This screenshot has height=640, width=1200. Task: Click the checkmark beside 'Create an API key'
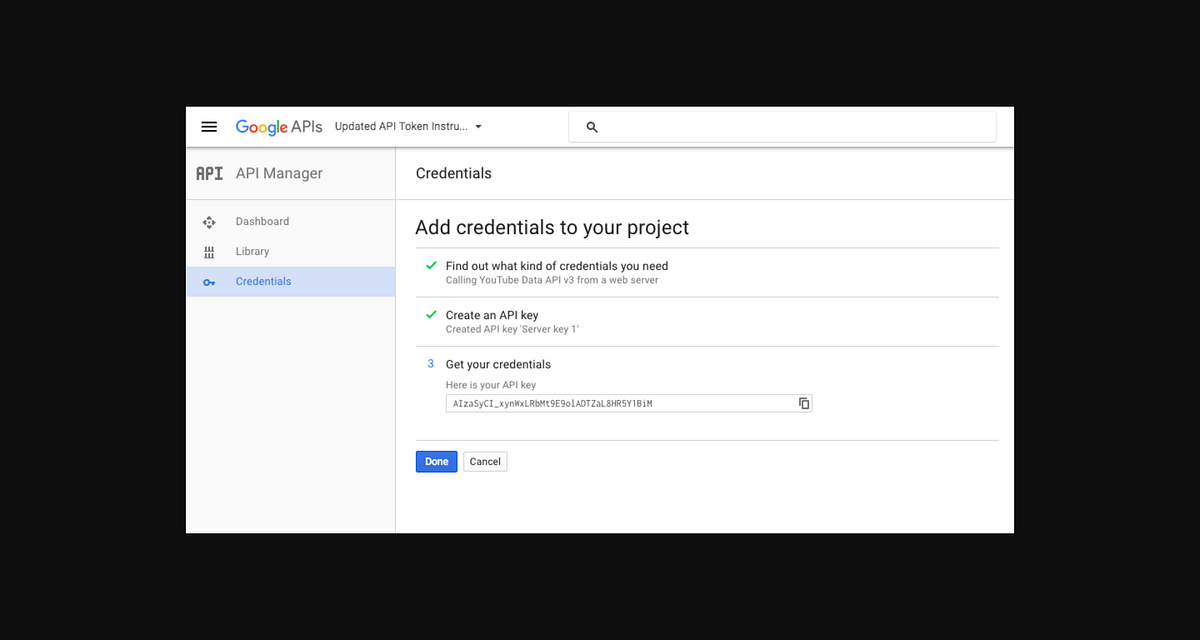[431, 314]
